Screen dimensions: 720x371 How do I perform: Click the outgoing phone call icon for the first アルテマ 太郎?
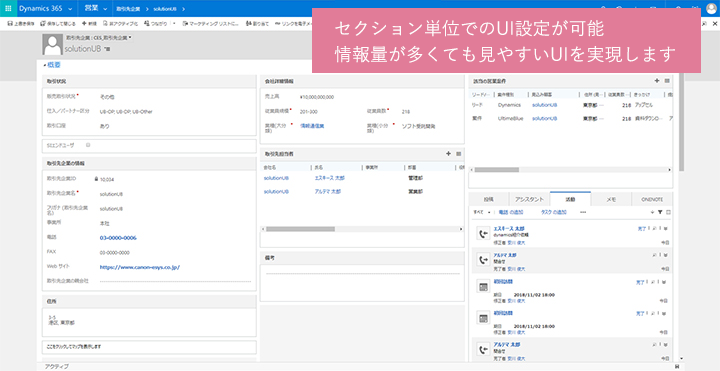click(x=483, y=260)
